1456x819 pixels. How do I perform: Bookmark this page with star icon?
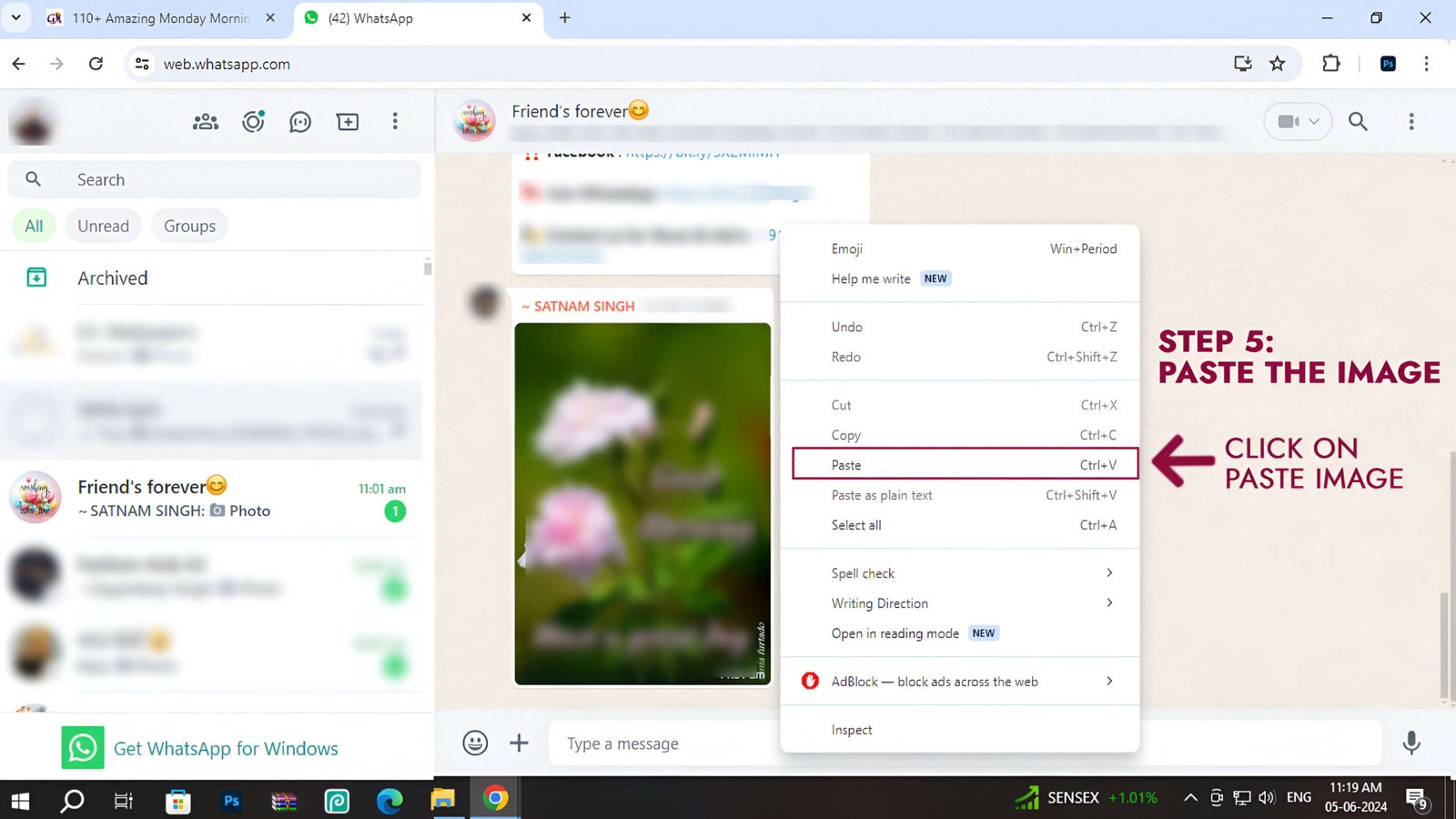pos(1278,64)
